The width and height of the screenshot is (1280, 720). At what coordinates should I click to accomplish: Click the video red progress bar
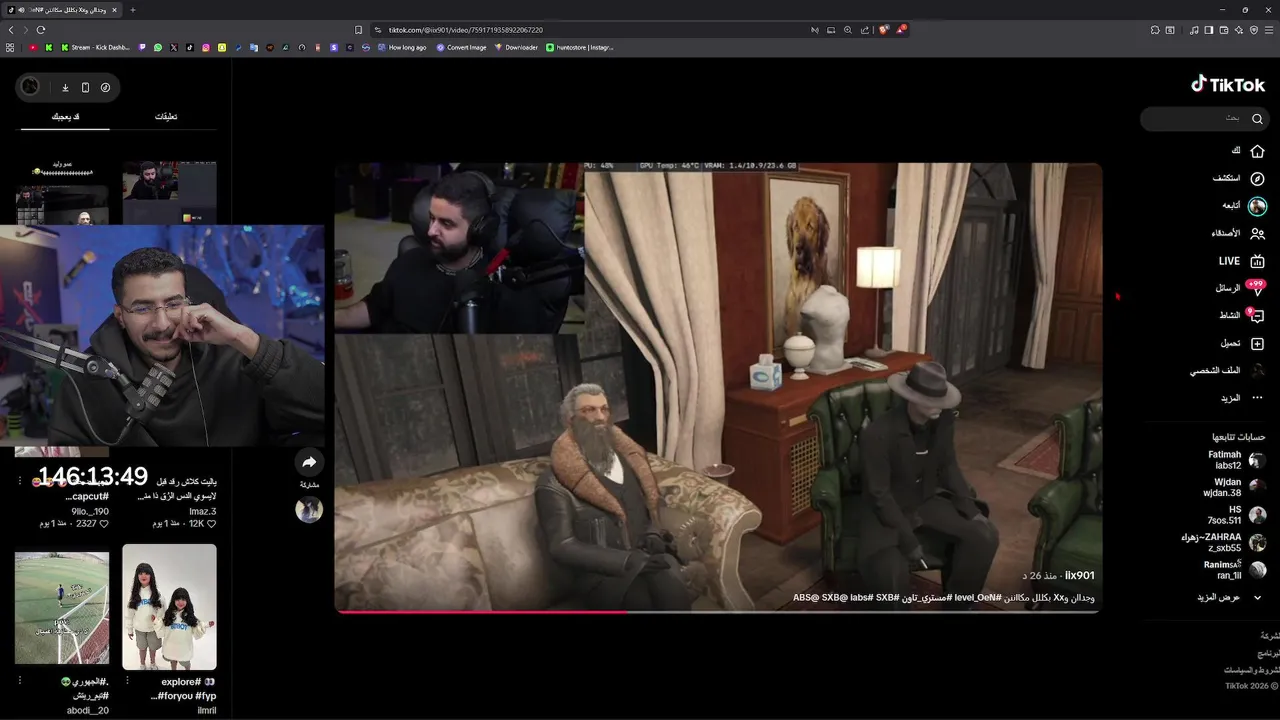click(482, 611)
